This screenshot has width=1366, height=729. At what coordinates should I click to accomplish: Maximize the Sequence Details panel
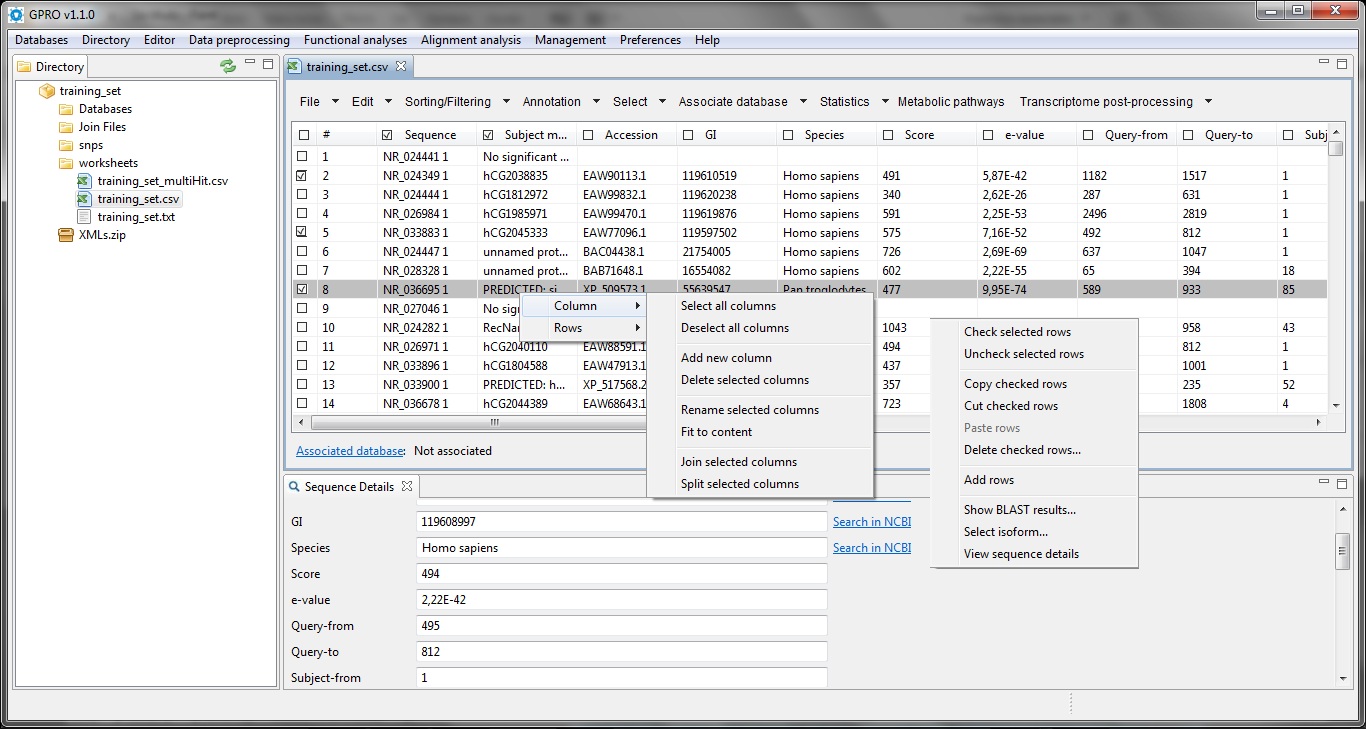click(1341, 486)
